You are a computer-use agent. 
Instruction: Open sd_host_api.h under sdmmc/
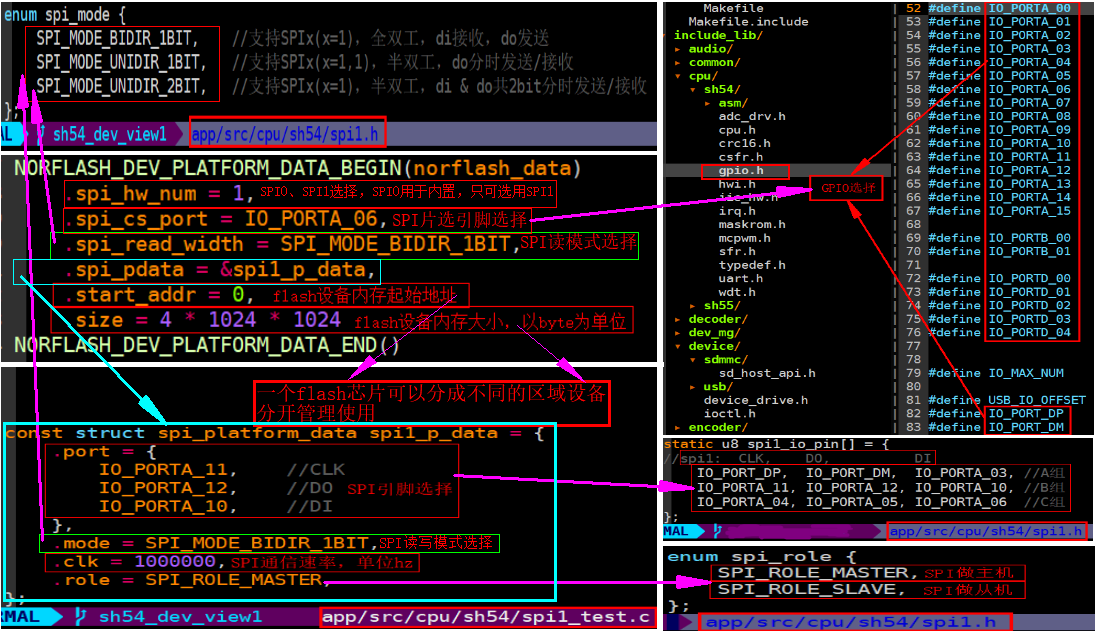(x=767, y=373)
